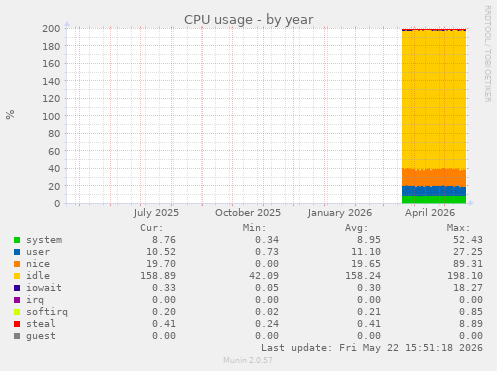Click the 'nice' legend label
The height and width of the screenshot is (371, 497).
(x=38, y=264)
